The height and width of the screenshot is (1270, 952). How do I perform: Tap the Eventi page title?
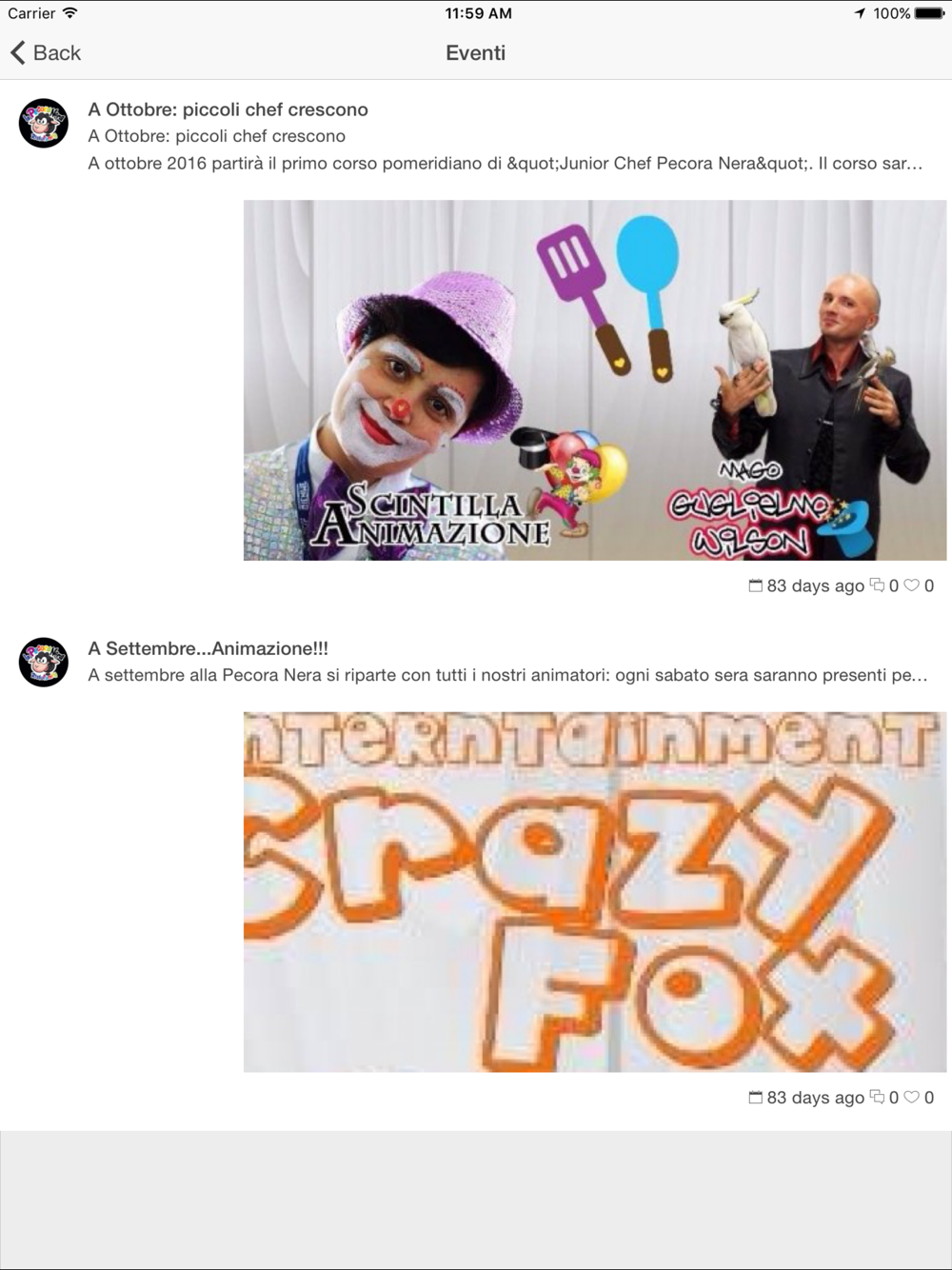tap(475, 53)
